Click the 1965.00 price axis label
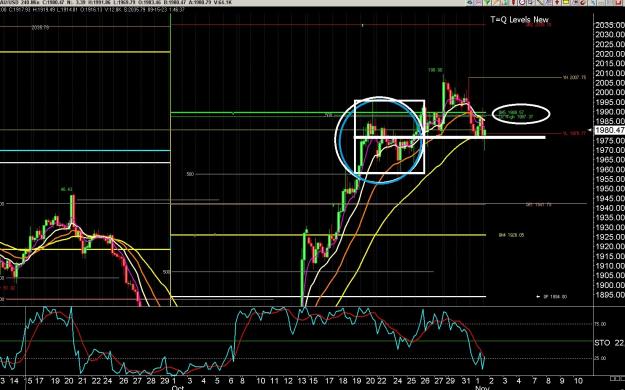 [610, 160]
